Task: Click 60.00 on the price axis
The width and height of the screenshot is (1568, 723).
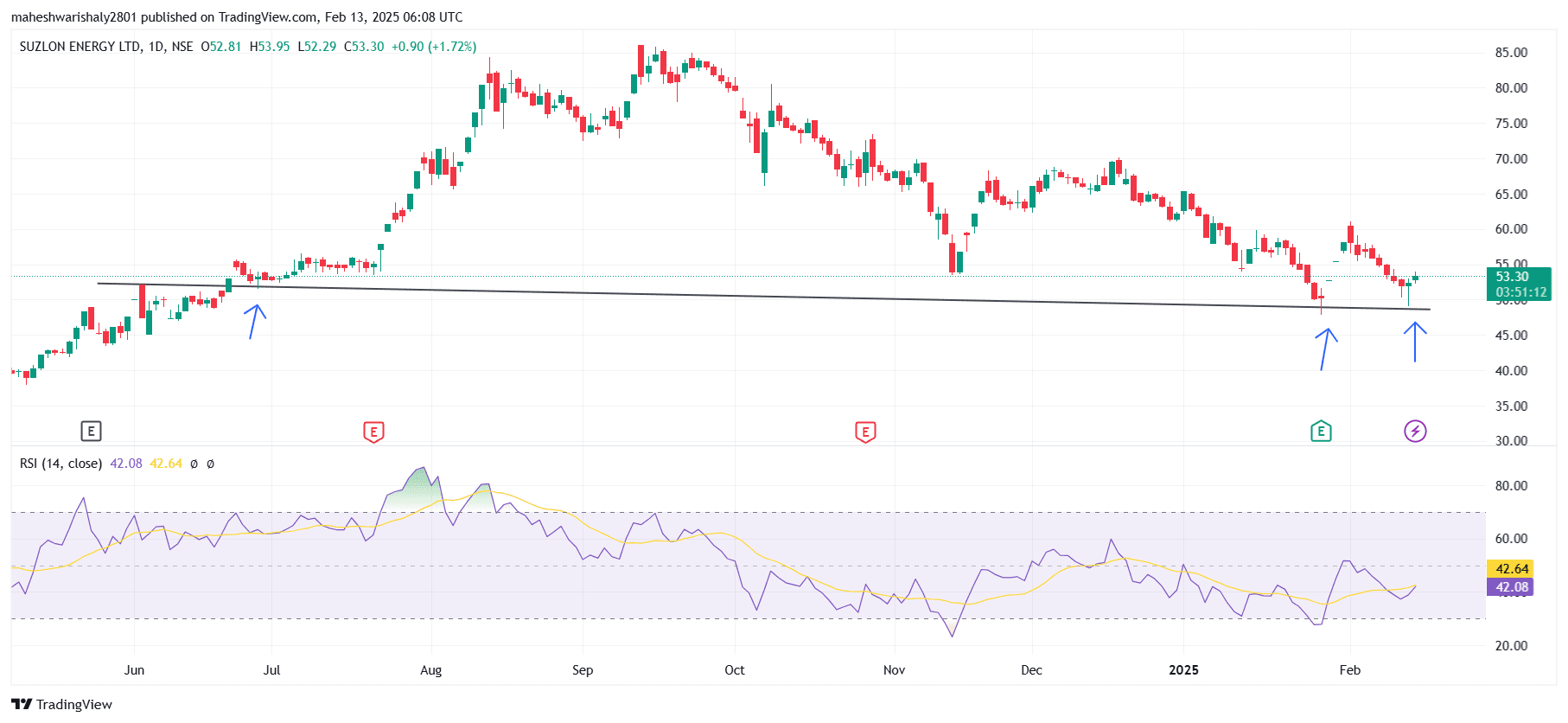Action: click(x=1511, y=229)
